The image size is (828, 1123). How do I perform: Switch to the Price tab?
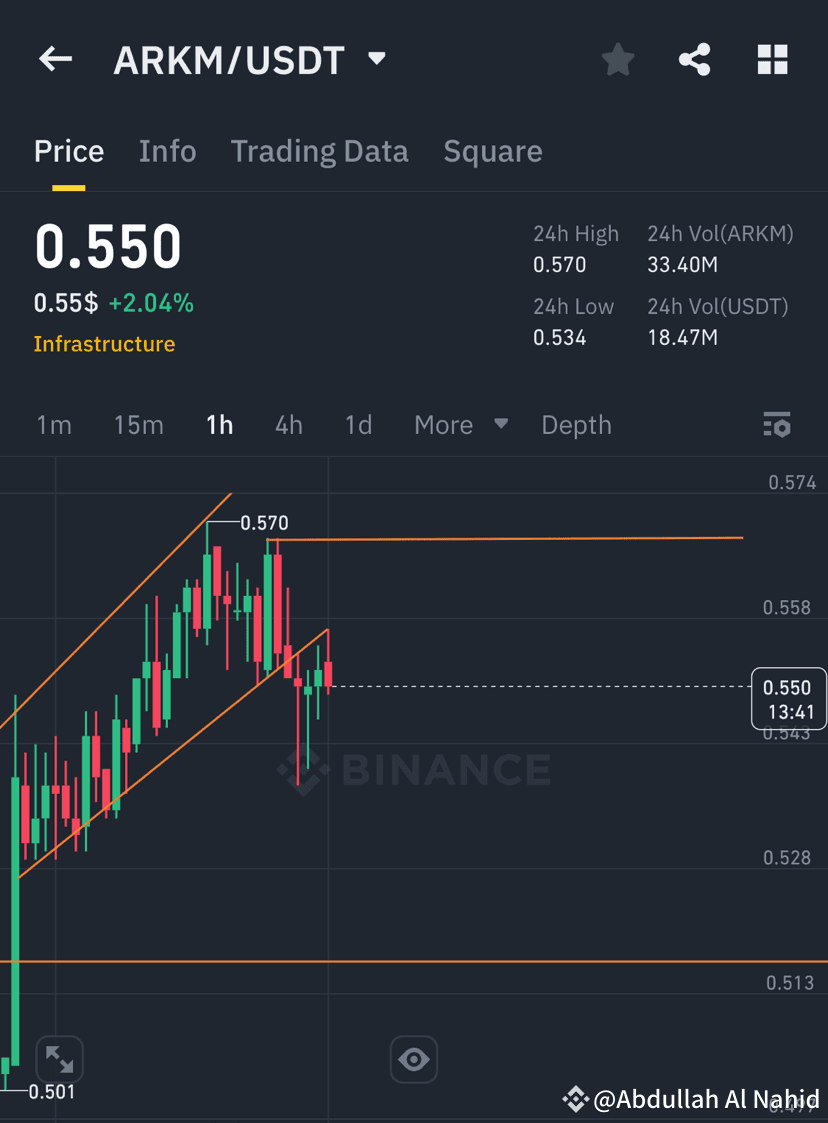click(x=69, y=152)
